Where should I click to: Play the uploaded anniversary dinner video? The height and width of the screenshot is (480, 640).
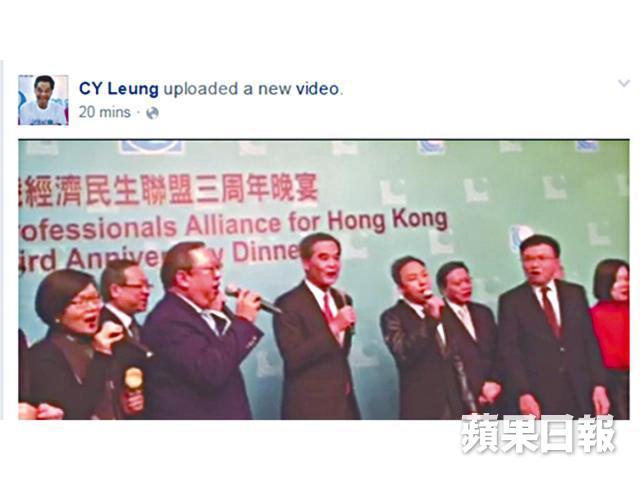[x=324, y=280]
